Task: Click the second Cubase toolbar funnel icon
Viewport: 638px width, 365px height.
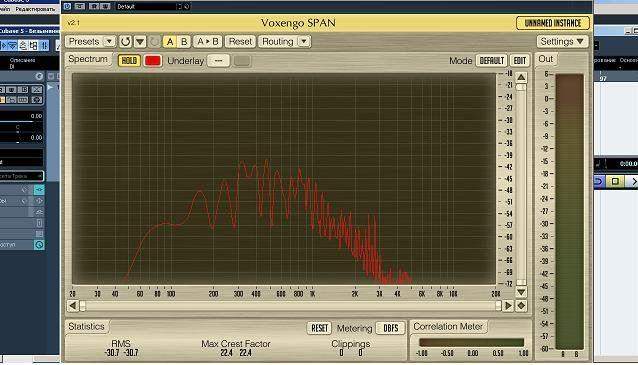Action: (x=13, y=45)
